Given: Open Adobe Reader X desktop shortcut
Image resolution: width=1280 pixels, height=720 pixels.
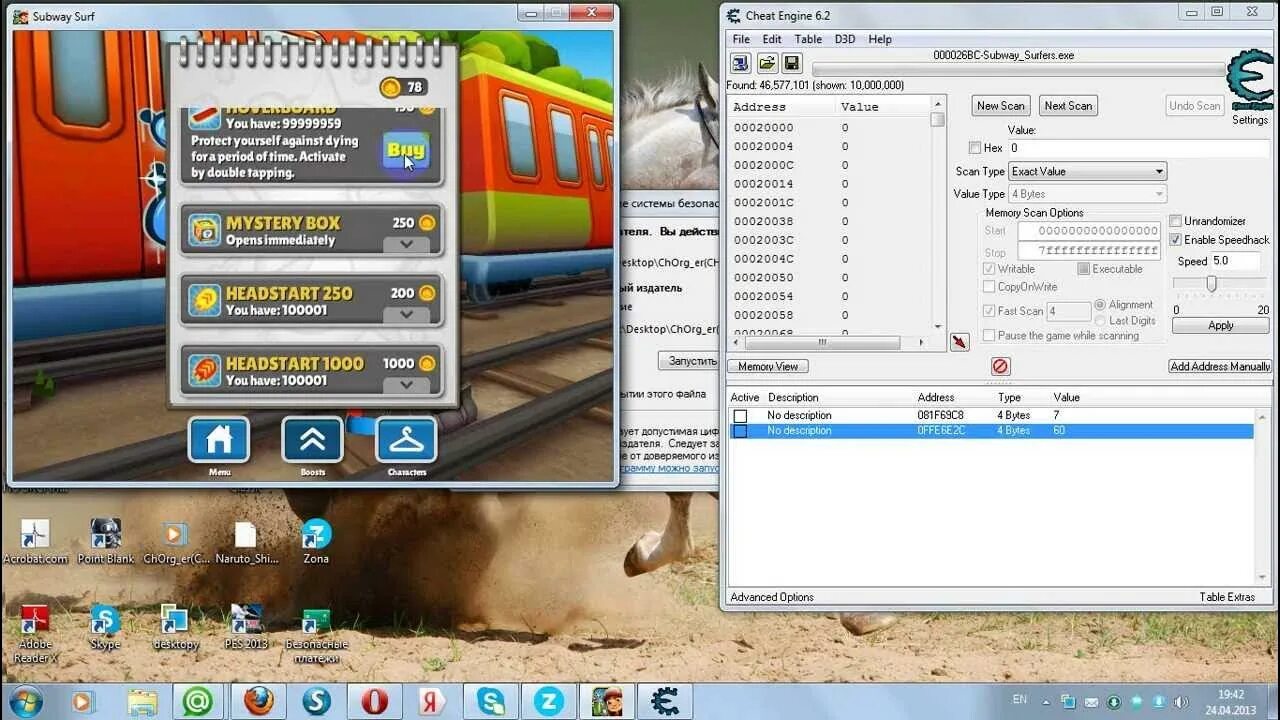Looking at the screenshot, I should point(35,634).
